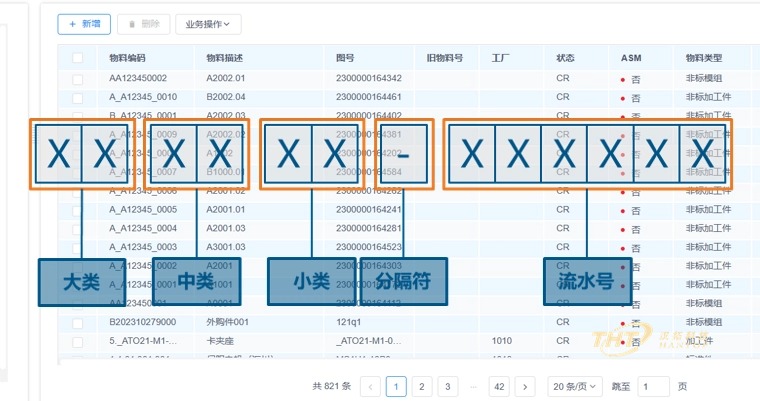Viewport: 760px width, 401px height.
Task: Go to previous page with left arrow
Action: [x=371, y=386]
